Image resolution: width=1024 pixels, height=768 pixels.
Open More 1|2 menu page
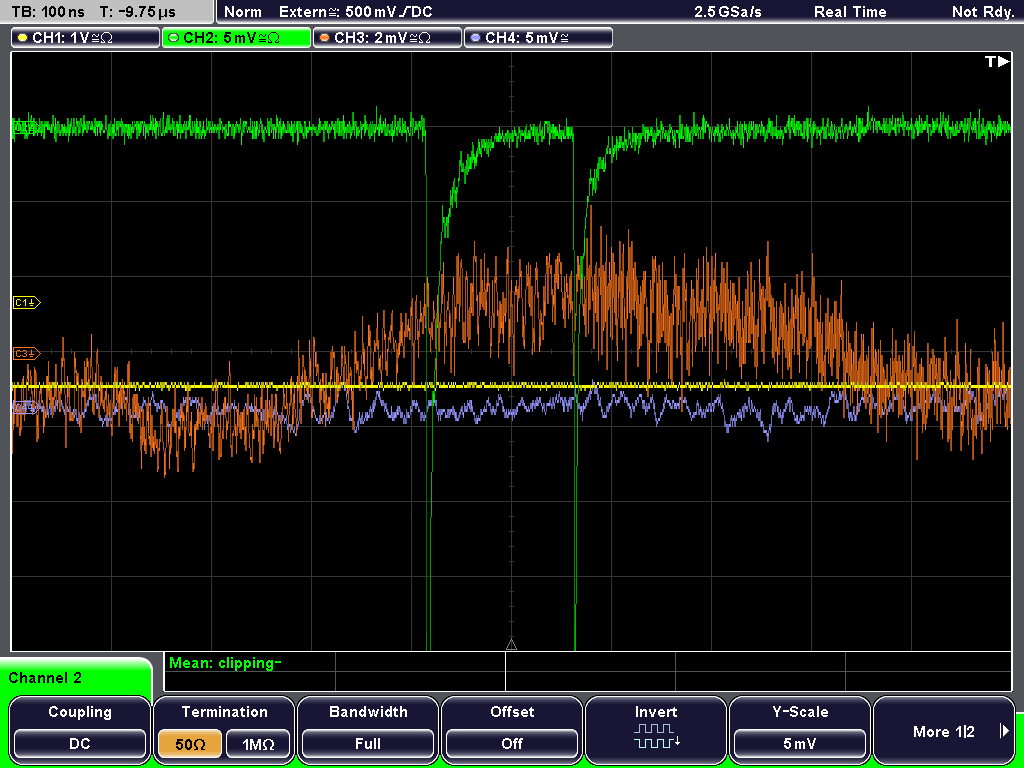pyautogui.click(x=944, y=729)
